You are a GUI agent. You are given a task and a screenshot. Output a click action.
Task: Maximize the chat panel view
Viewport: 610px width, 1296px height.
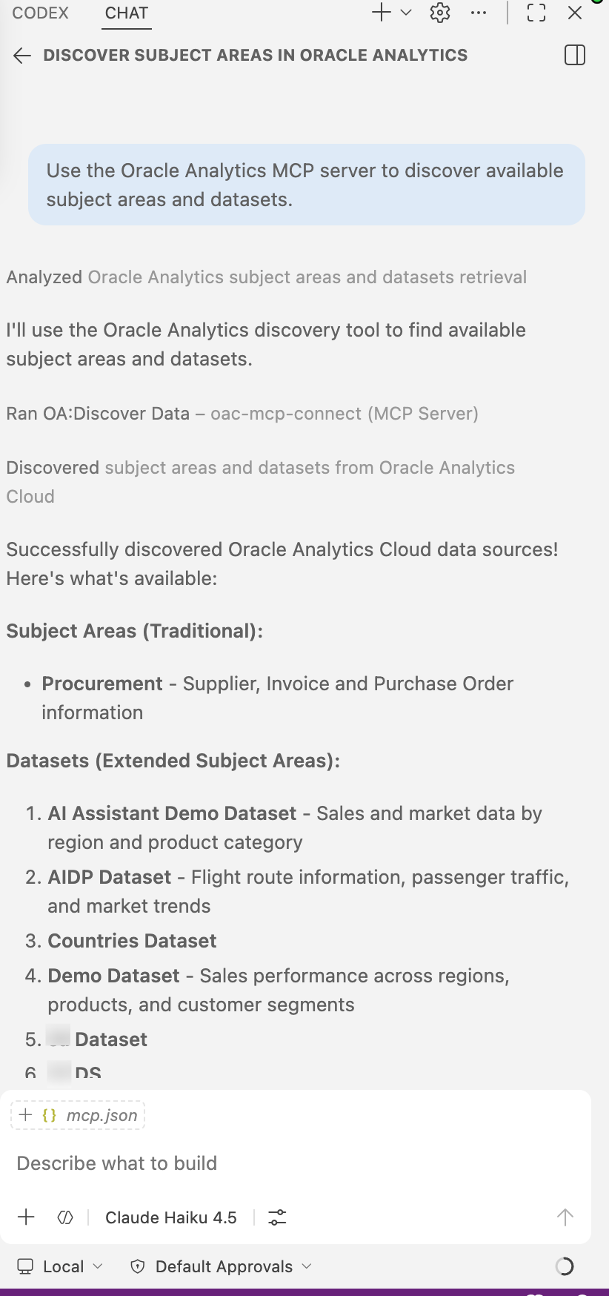[x=536, y=13]
